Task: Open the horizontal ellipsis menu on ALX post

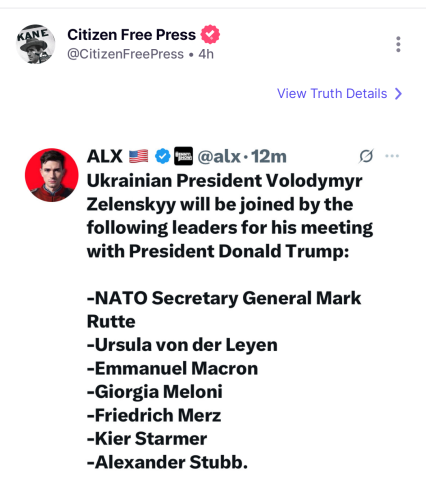Action: 392,156
